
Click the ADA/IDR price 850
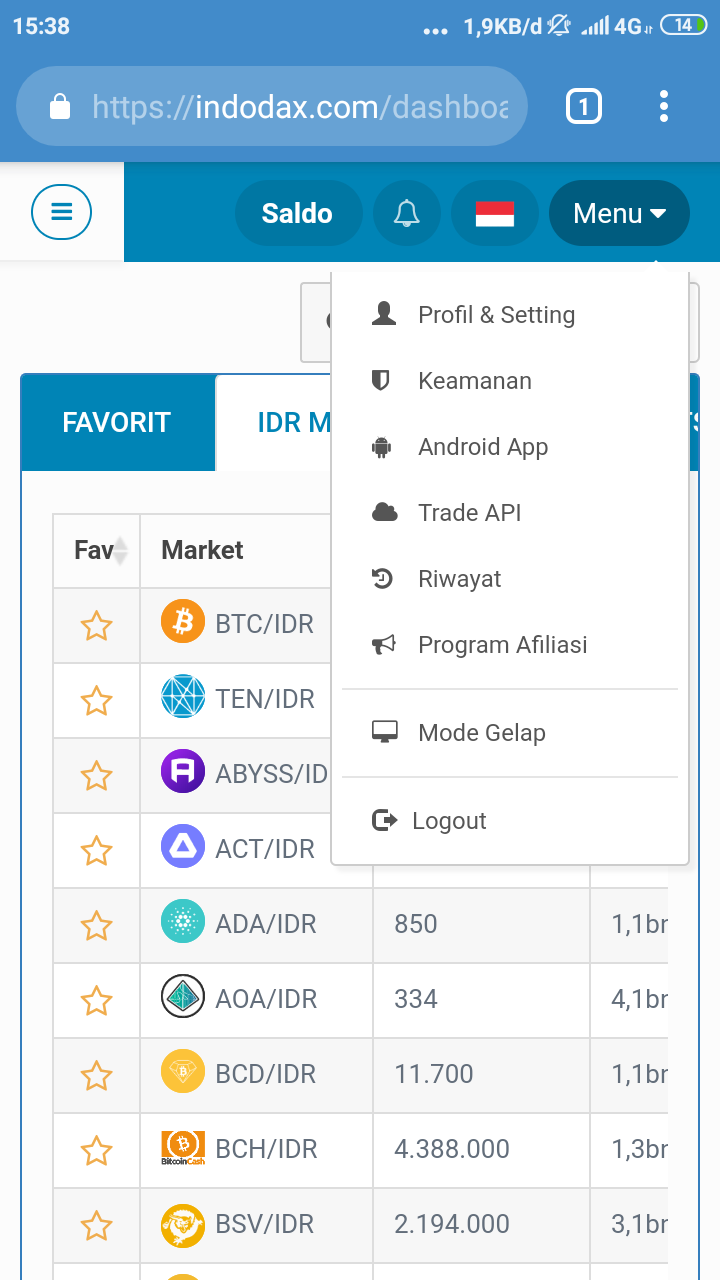(x=416, y=924)
